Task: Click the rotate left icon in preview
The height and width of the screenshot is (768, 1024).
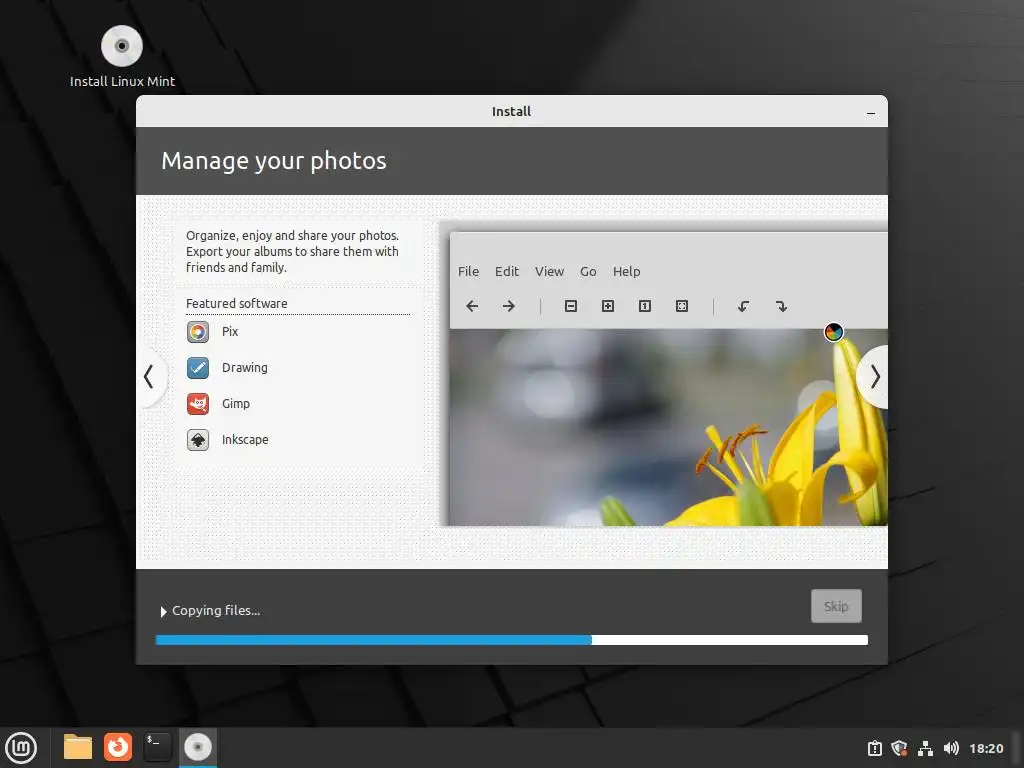Action: pos(743,306)
